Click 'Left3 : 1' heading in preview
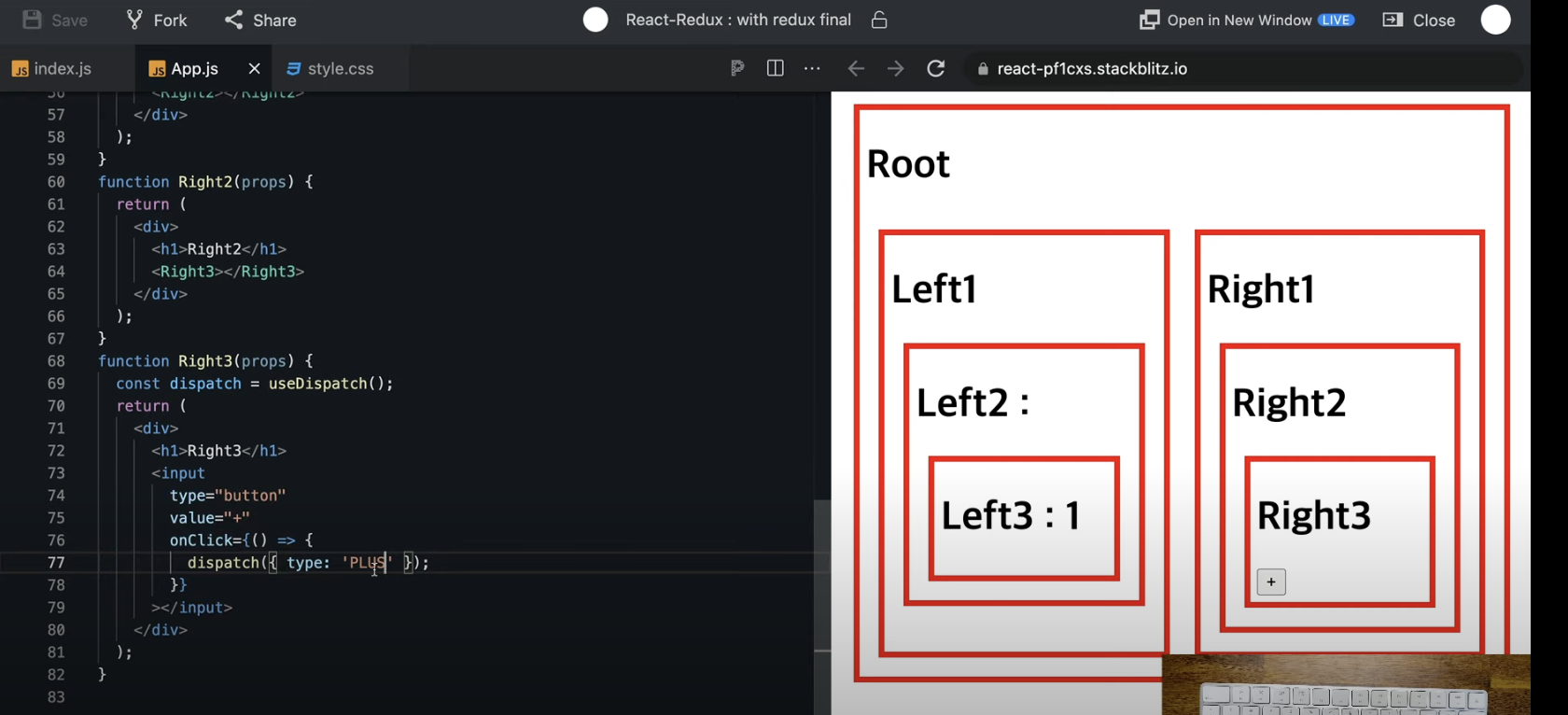The height and width of the screenshot is (715, 1568). 1011,515
